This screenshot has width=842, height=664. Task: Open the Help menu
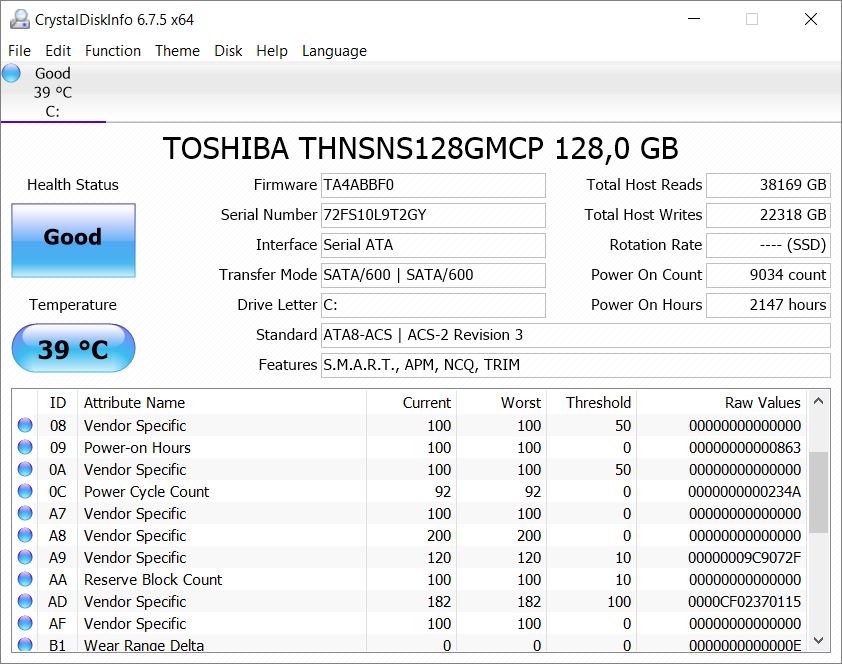click(x=272, y=50)
